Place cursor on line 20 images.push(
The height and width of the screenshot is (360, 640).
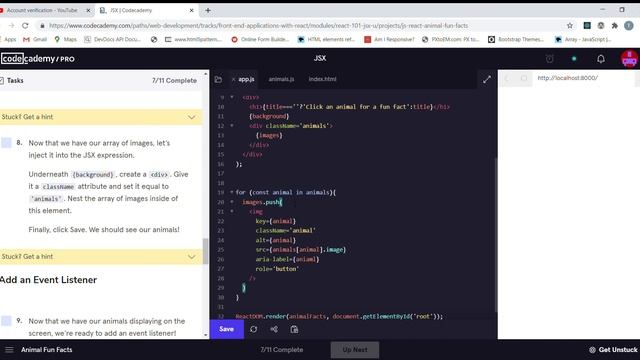262,202
